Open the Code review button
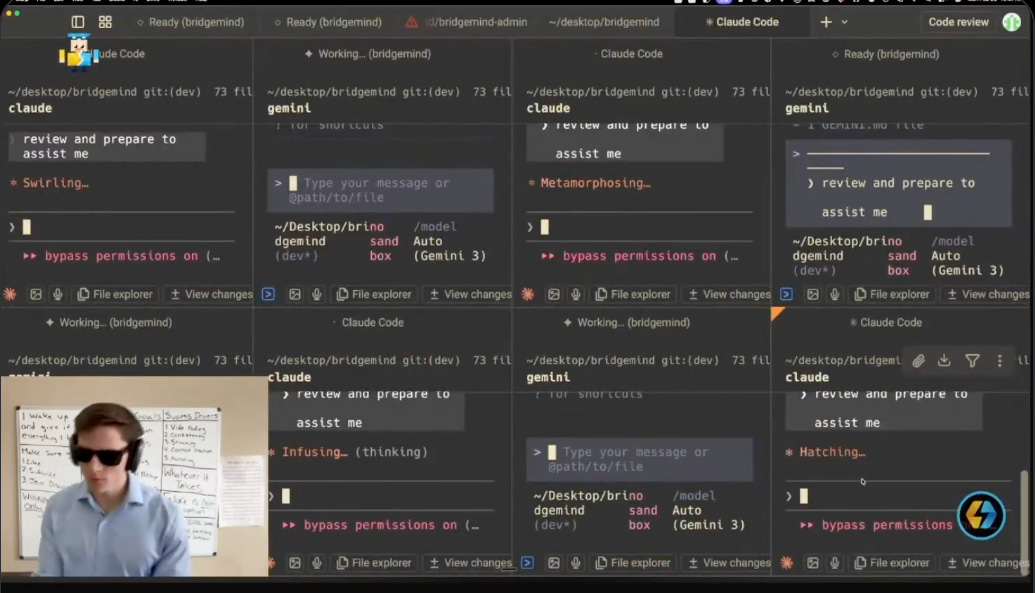Viewport: 1035px width, 593px height. coord(958,22)
